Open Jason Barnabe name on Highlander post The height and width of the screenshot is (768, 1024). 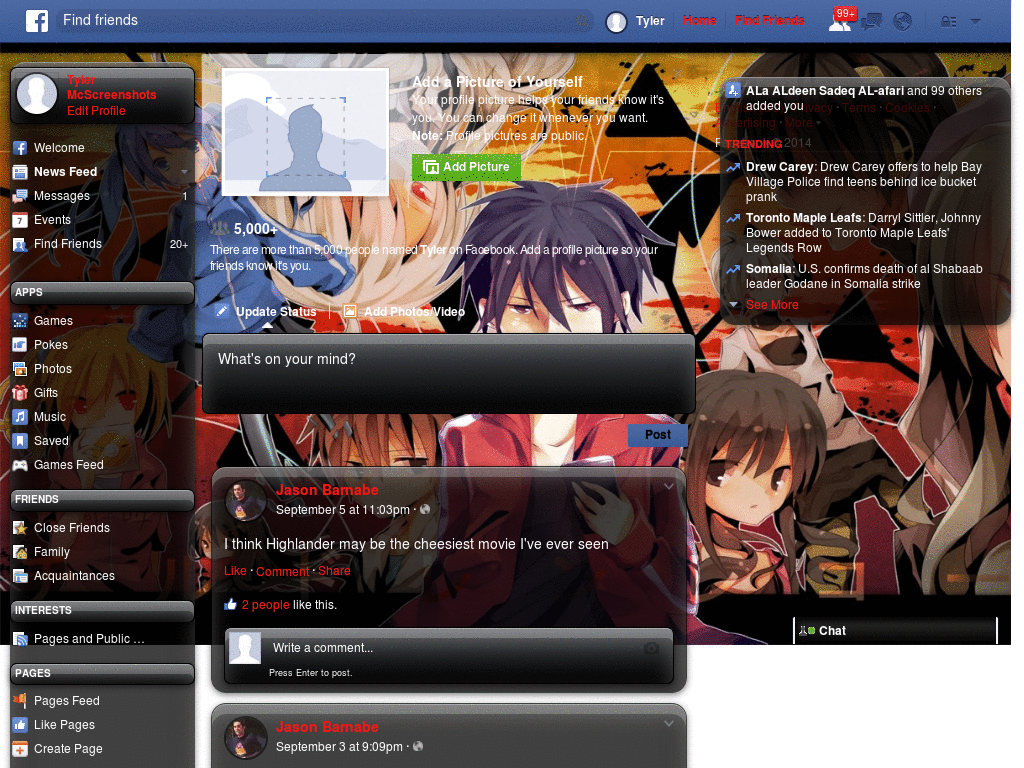click(327, 490)
